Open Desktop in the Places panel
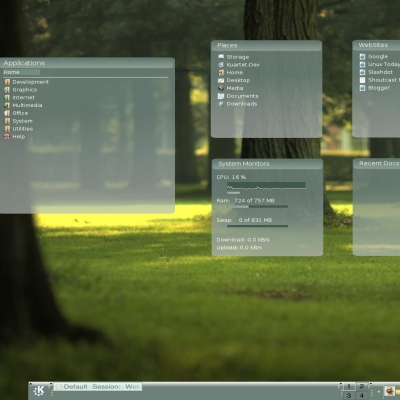 pos(234,80)
